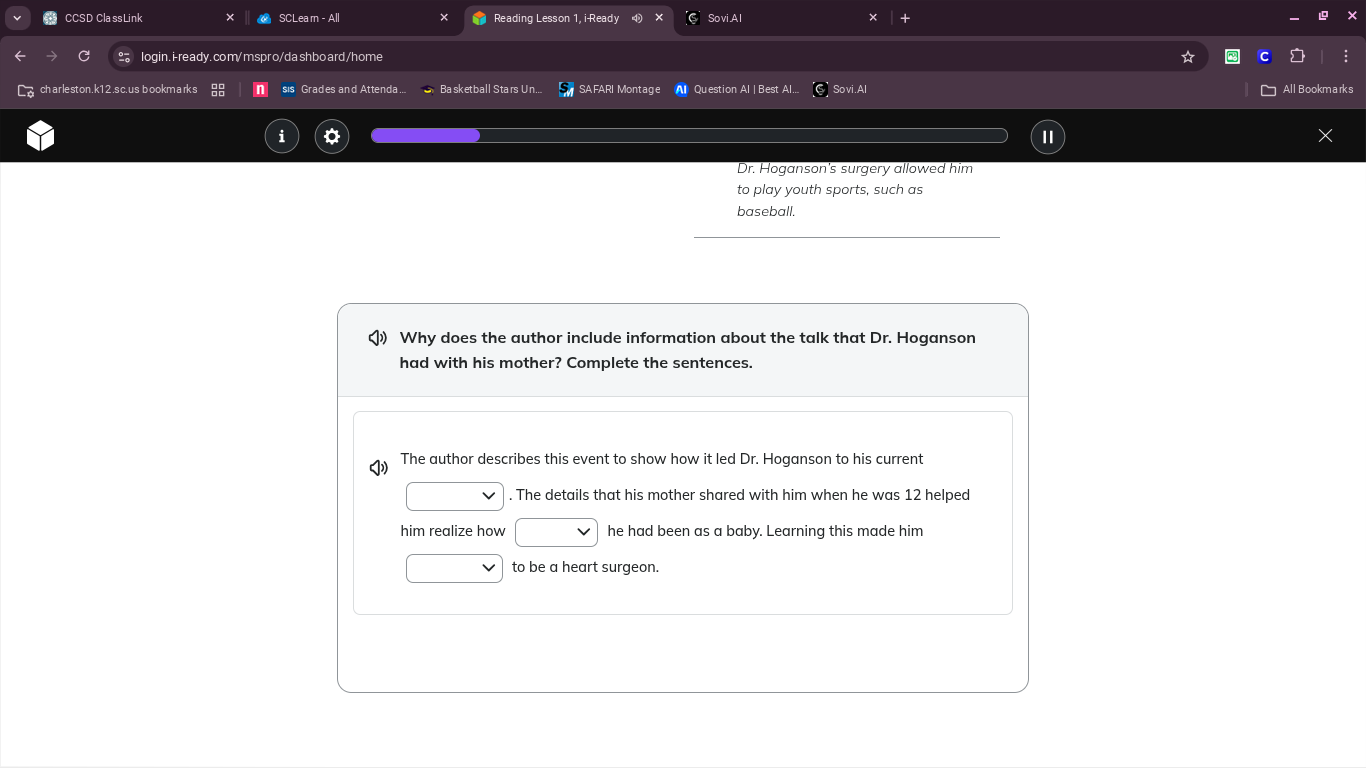Open Grades and Attendance bookmark

pyautogui.click(x=344, y=89)
